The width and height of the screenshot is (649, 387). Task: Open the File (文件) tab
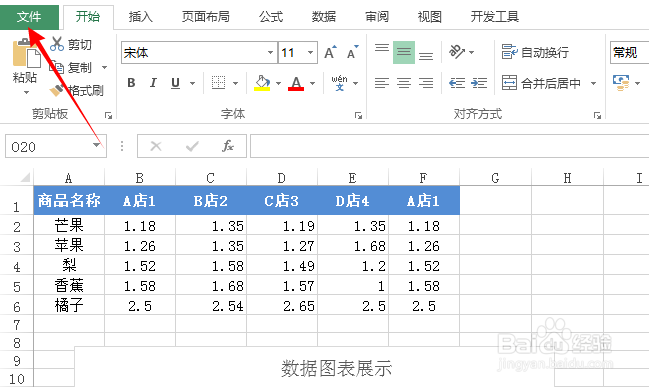(29, 17)
